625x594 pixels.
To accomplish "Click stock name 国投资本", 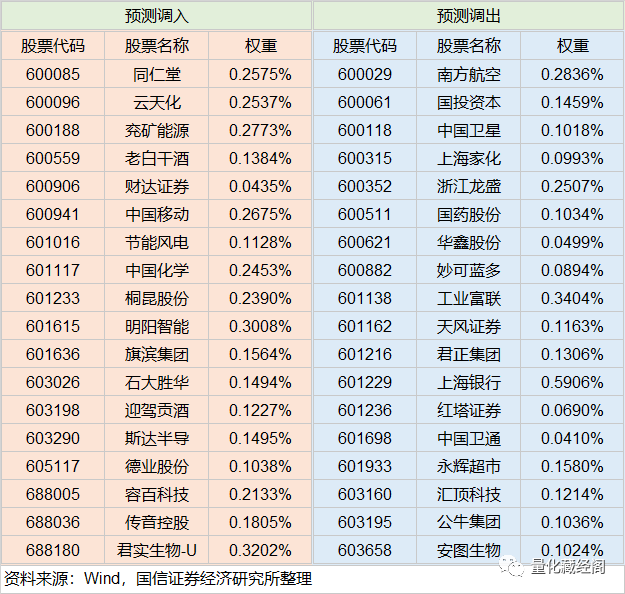I will (469, 102).
